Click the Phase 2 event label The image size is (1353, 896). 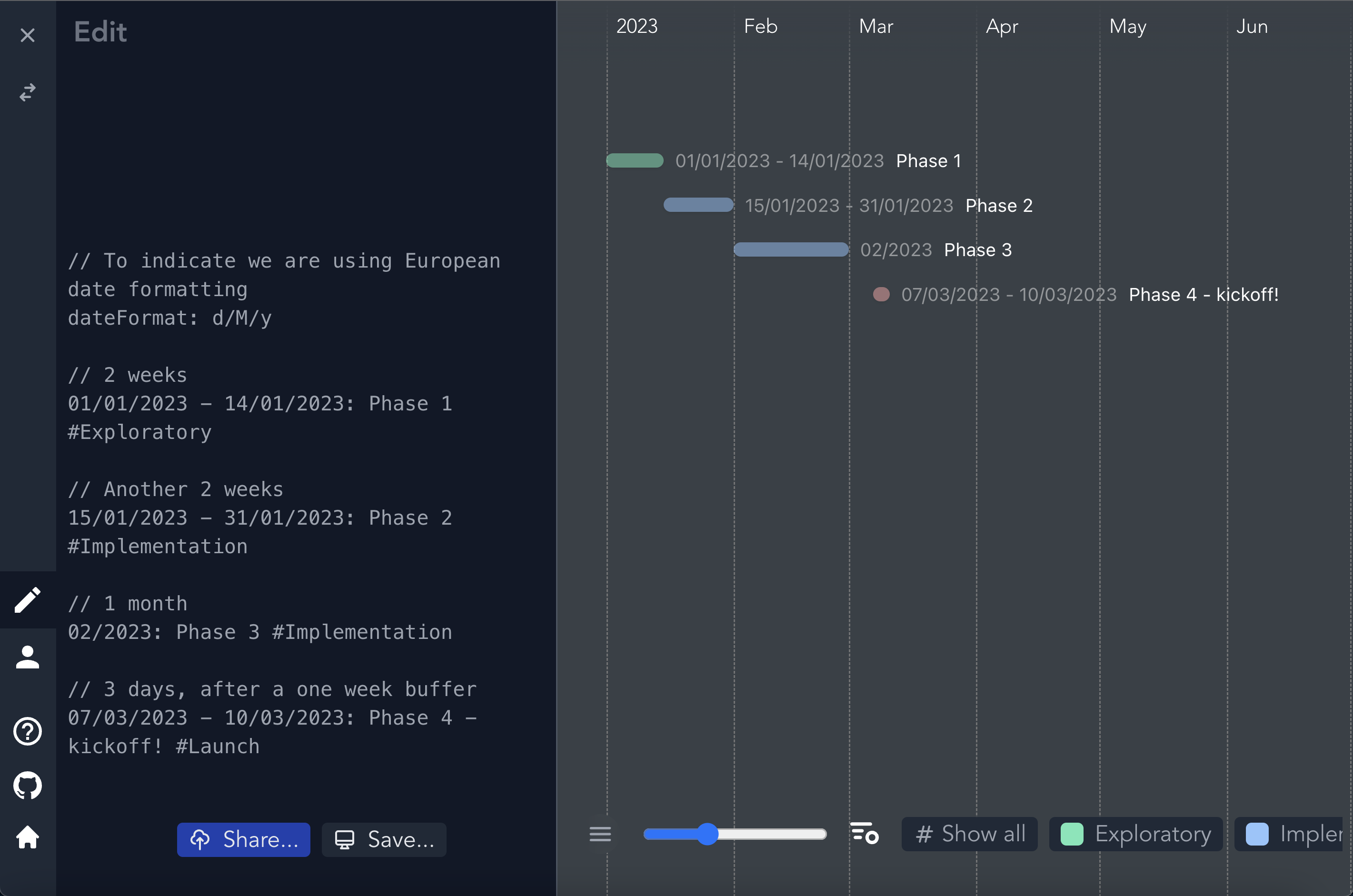coord(999,205)
